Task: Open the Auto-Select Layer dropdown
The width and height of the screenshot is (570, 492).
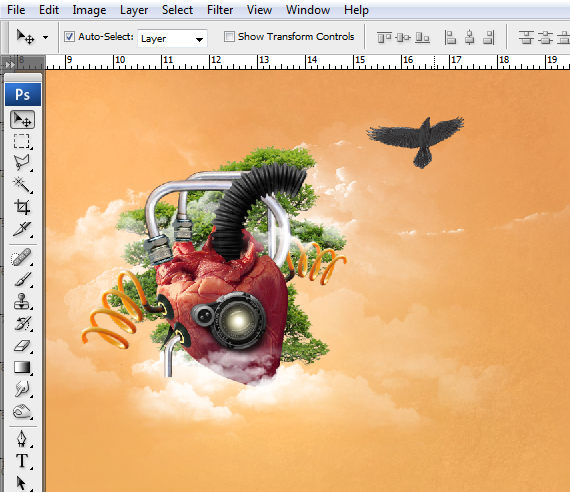Action: [x=172, y=38]
